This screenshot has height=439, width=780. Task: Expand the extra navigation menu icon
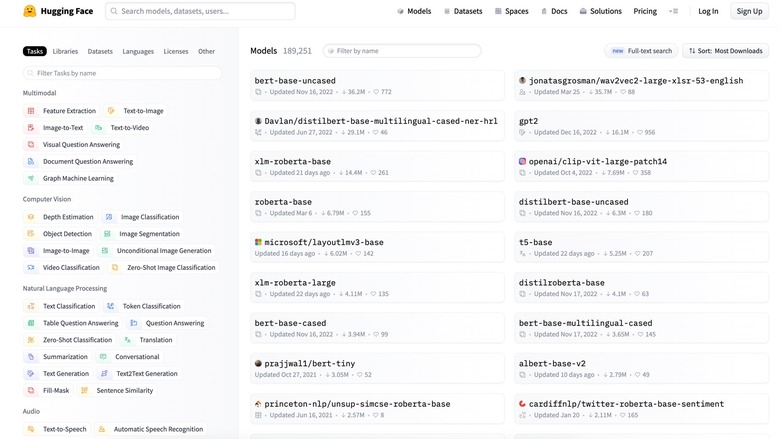(x=674, y=11)
